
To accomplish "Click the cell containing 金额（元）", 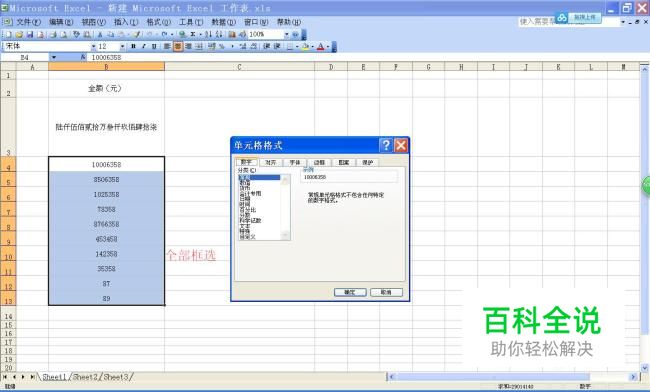I will [x=106, y=88].
